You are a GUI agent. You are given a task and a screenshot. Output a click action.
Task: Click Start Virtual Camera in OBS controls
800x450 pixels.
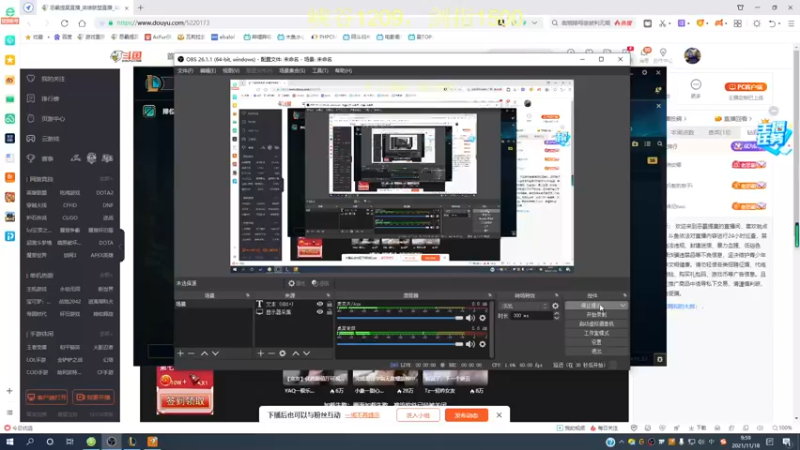coord(596,324)
